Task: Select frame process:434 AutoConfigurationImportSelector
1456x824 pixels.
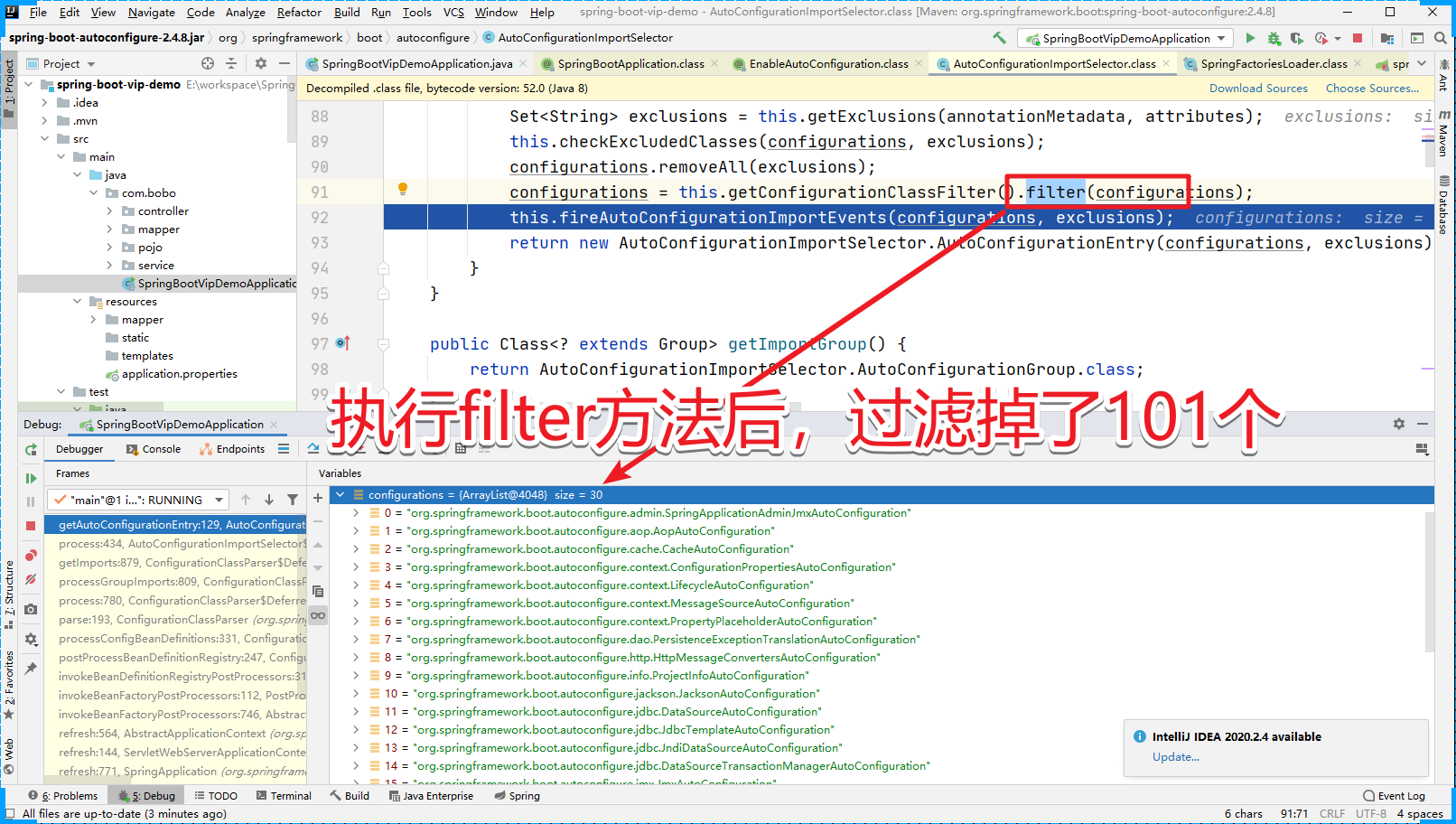Action: pos(175,544)
